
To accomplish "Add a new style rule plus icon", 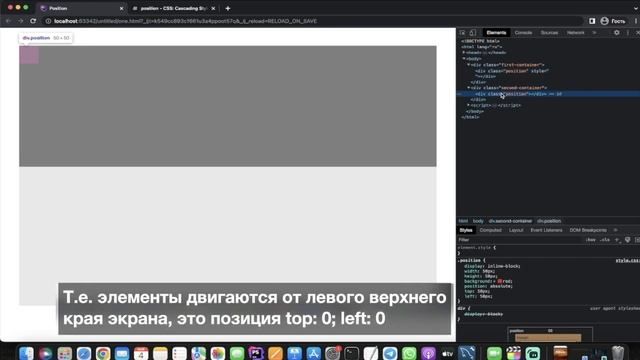I will [x=617, y=240].
